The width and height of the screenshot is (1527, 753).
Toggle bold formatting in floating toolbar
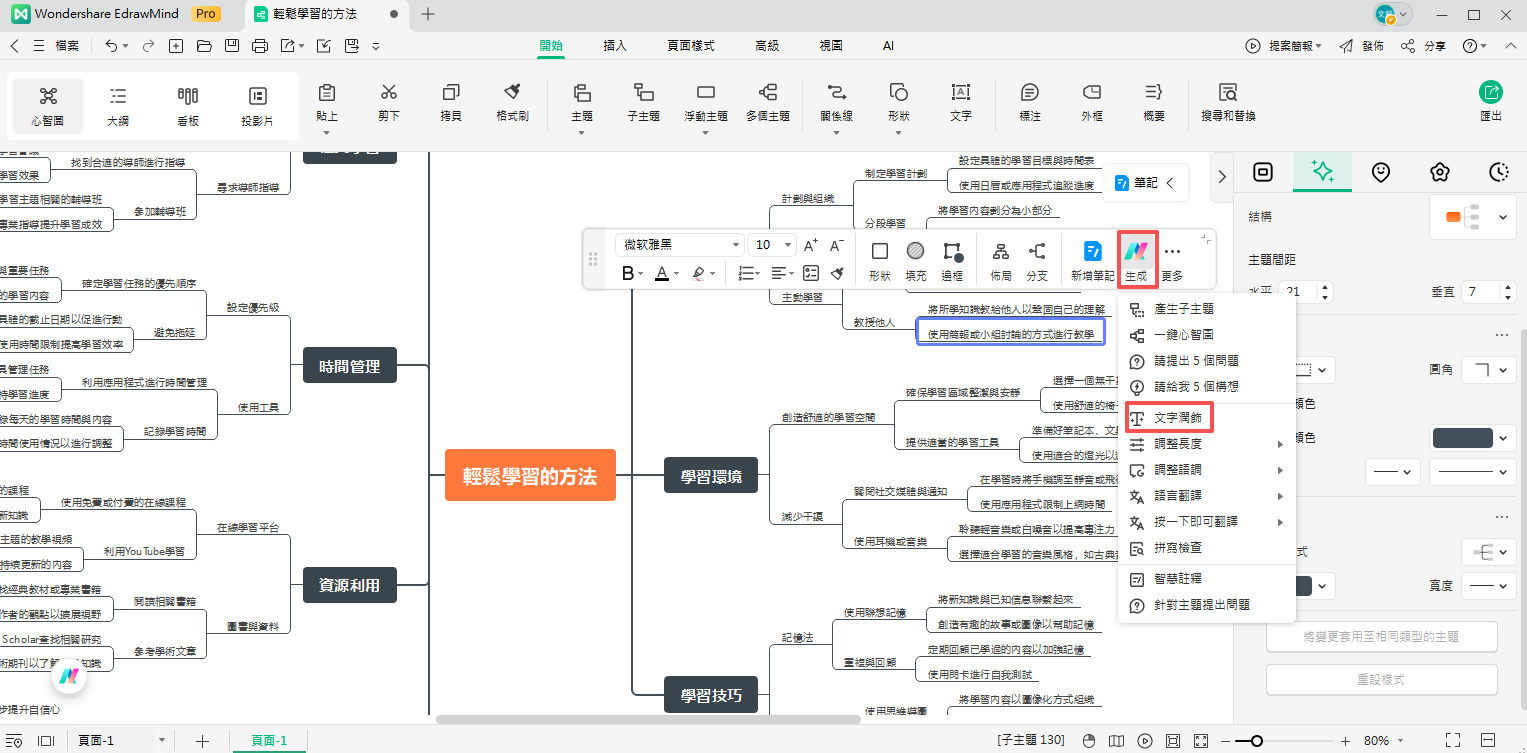click(x=627, y=273)
